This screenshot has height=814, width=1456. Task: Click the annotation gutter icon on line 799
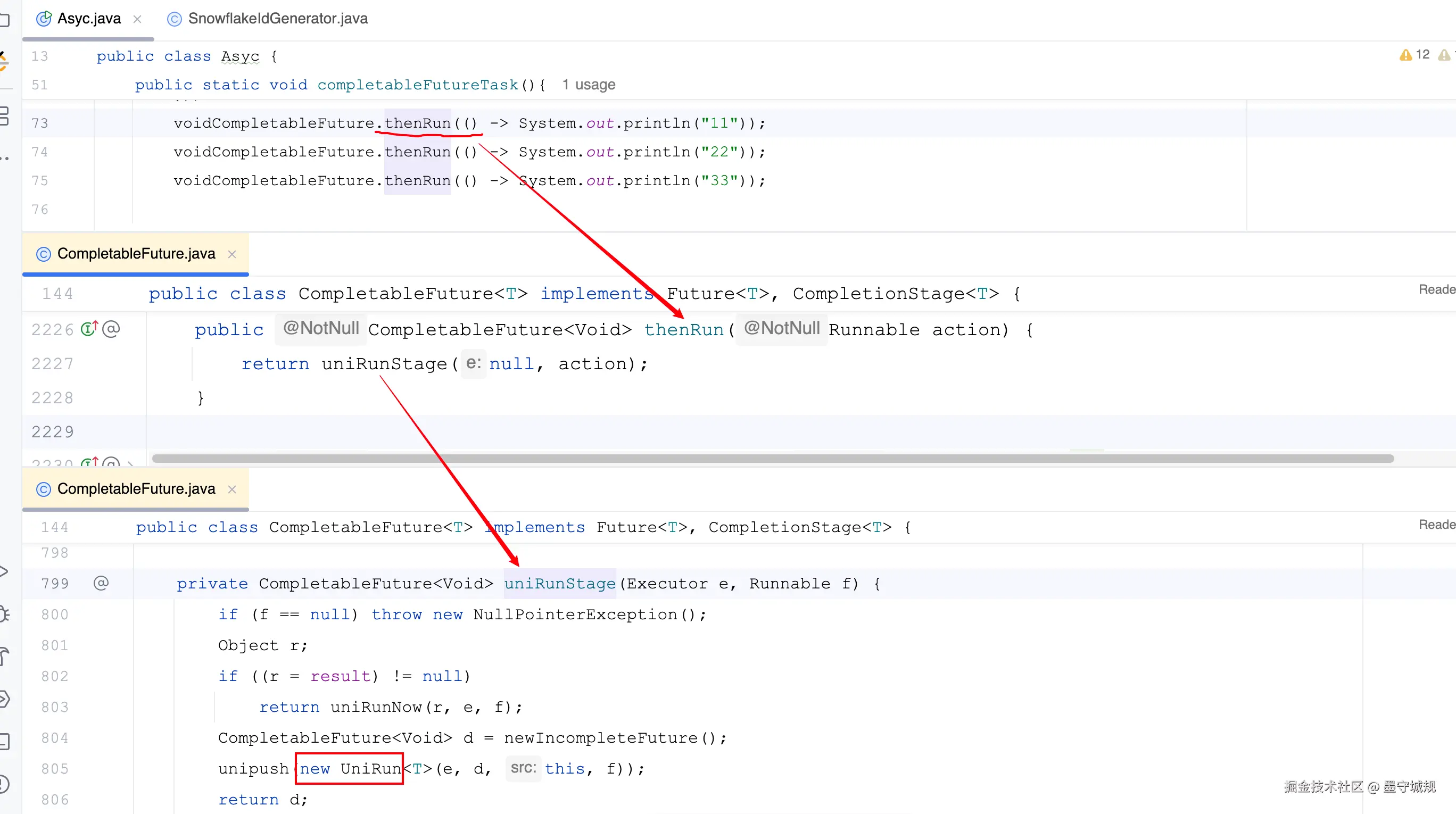pyautogui.click(x=101, y=583)
